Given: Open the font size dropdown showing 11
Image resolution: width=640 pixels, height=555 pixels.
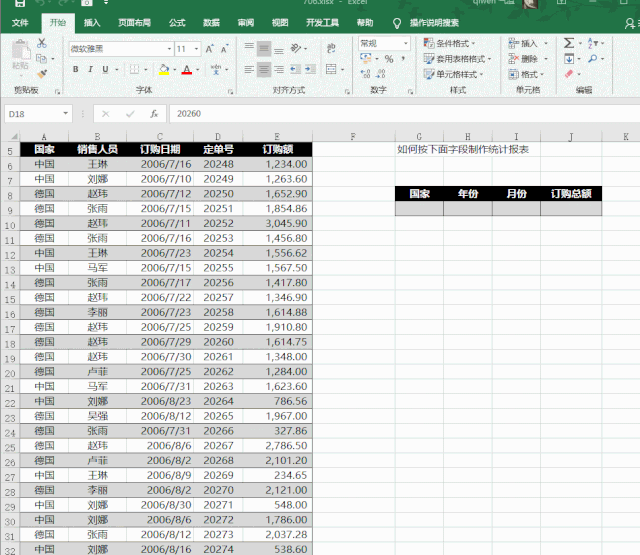Looking at the screenshot, I should pyautogui.click(x=196, y=49).
